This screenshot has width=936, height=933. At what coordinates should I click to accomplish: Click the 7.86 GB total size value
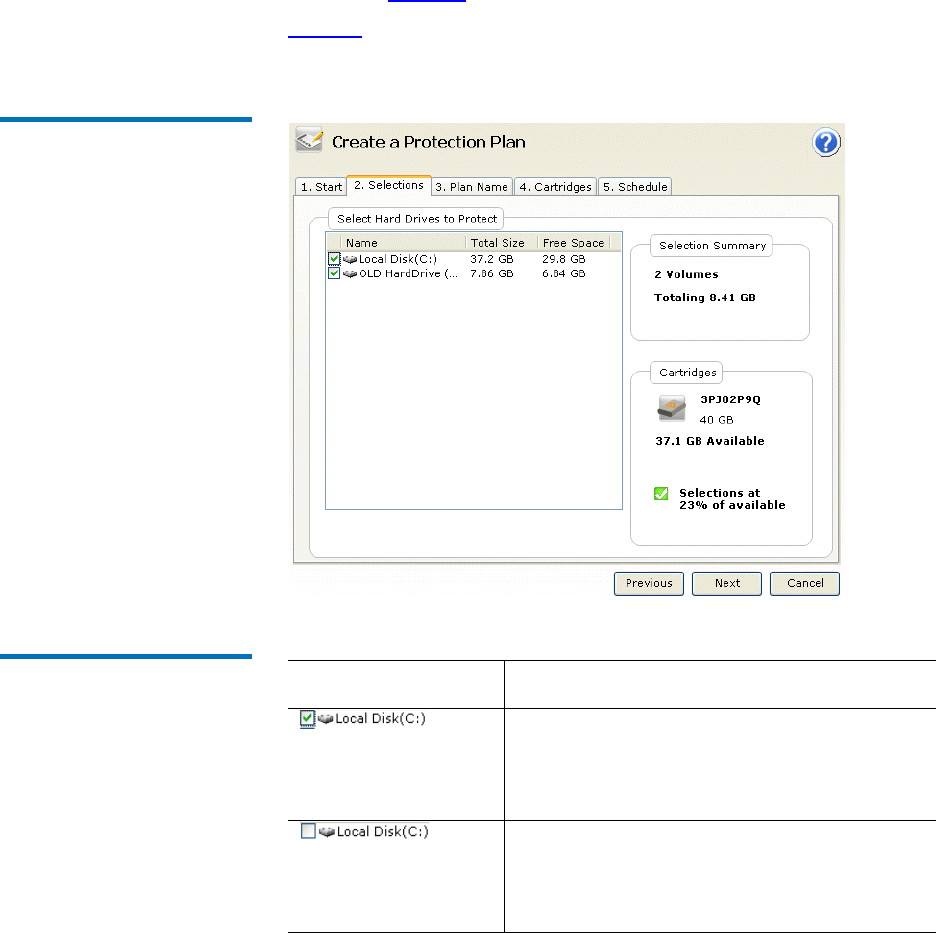click(491, 273)
